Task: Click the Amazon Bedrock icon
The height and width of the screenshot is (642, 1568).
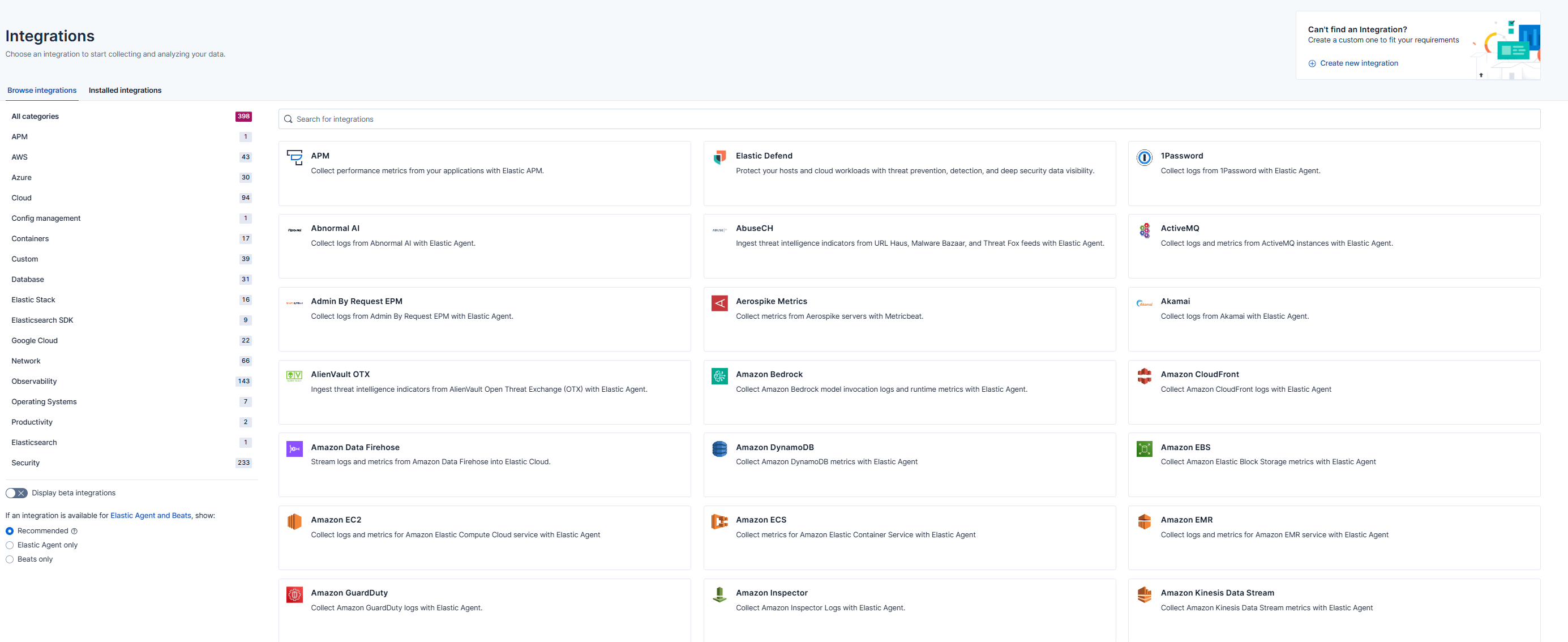Action: 719,376
